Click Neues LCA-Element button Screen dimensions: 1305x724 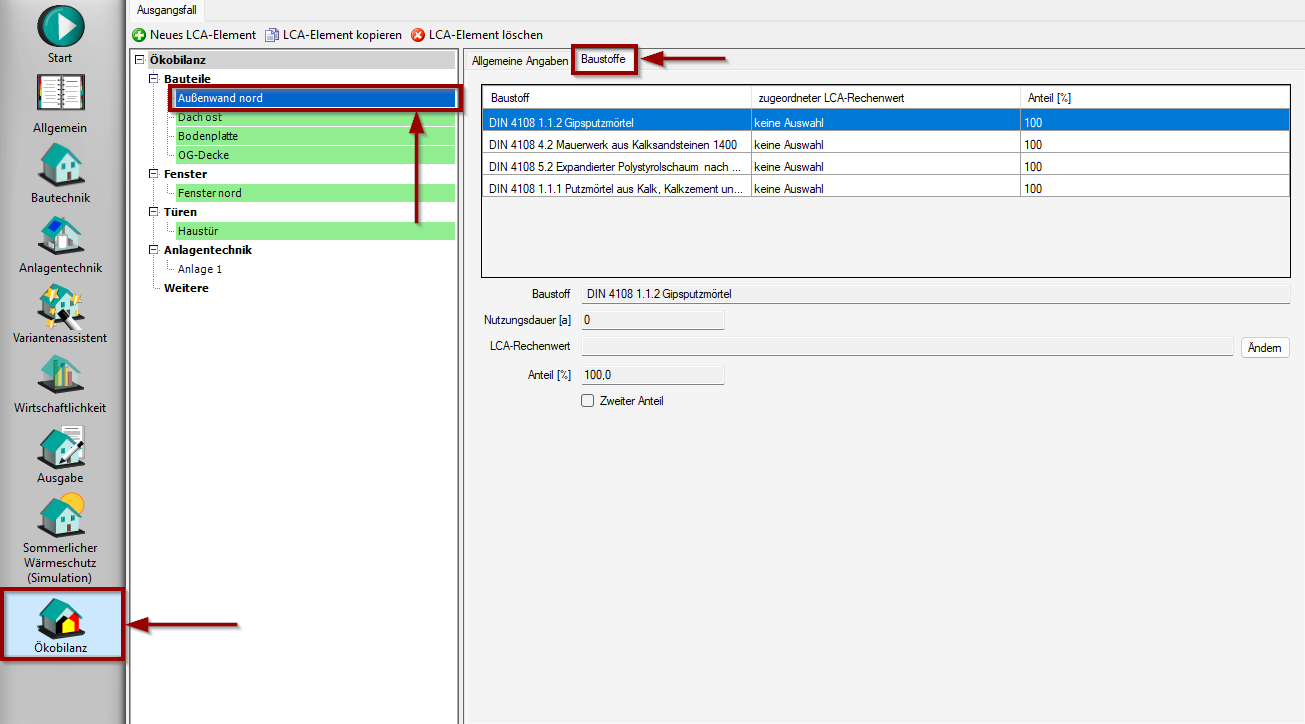[194, 35]
